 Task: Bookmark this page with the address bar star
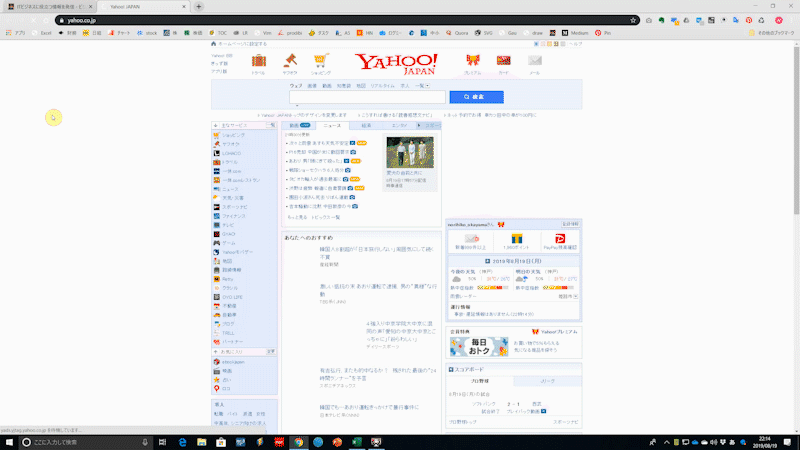click(633, 20)
